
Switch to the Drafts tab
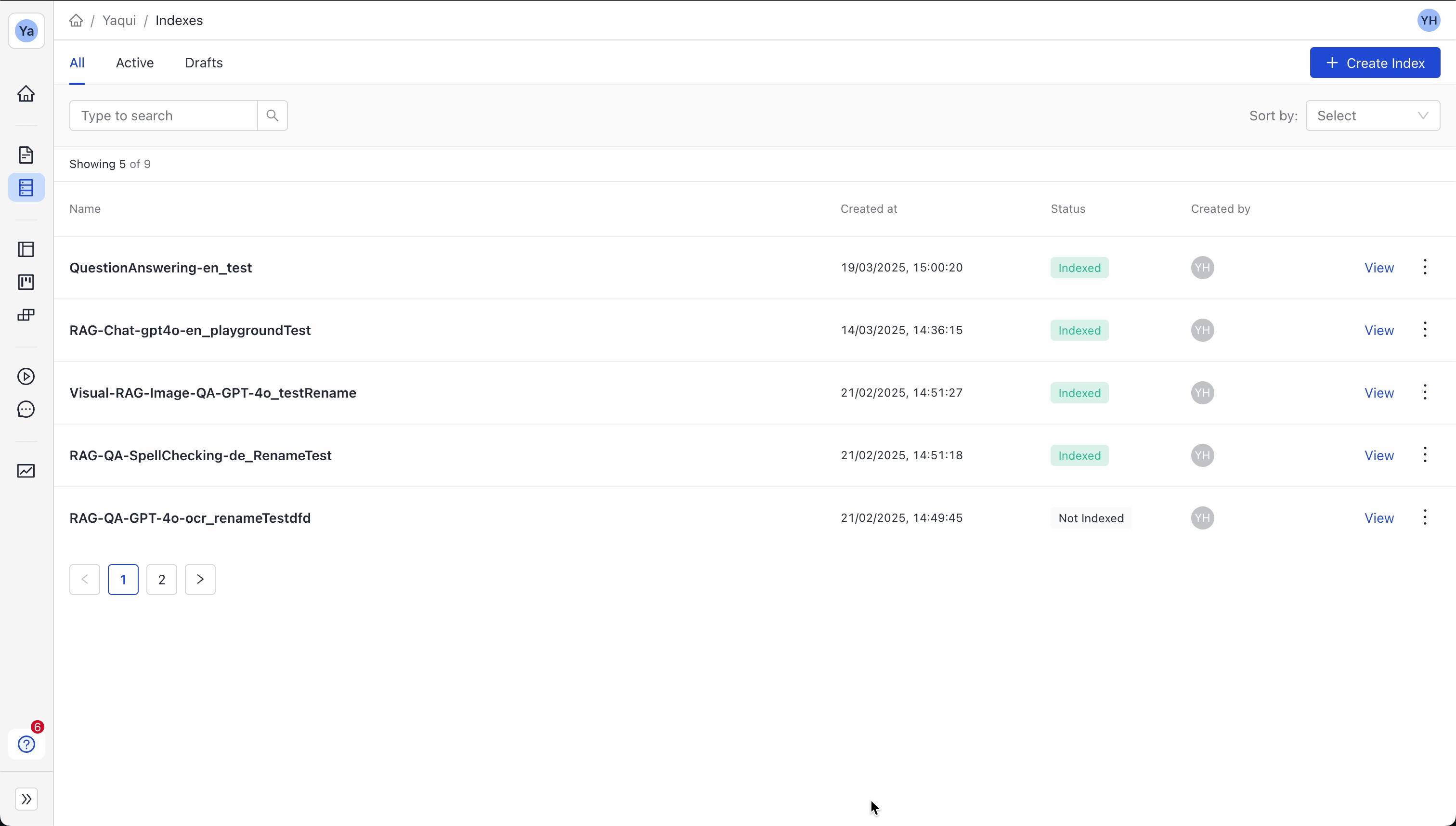[204, 63]
